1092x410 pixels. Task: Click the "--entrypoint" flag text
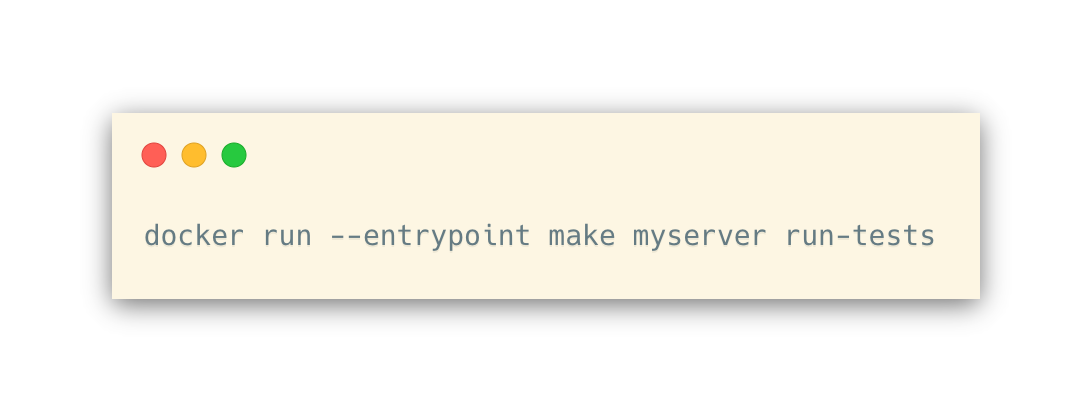(430, 237)
